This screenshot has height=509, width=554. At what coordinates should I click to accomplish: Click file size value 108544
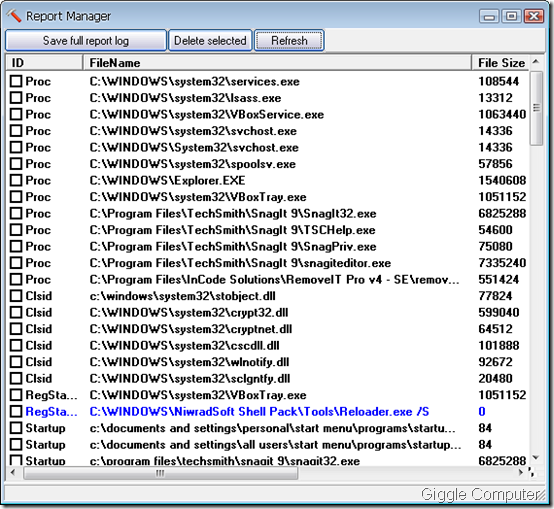point(499,82)
